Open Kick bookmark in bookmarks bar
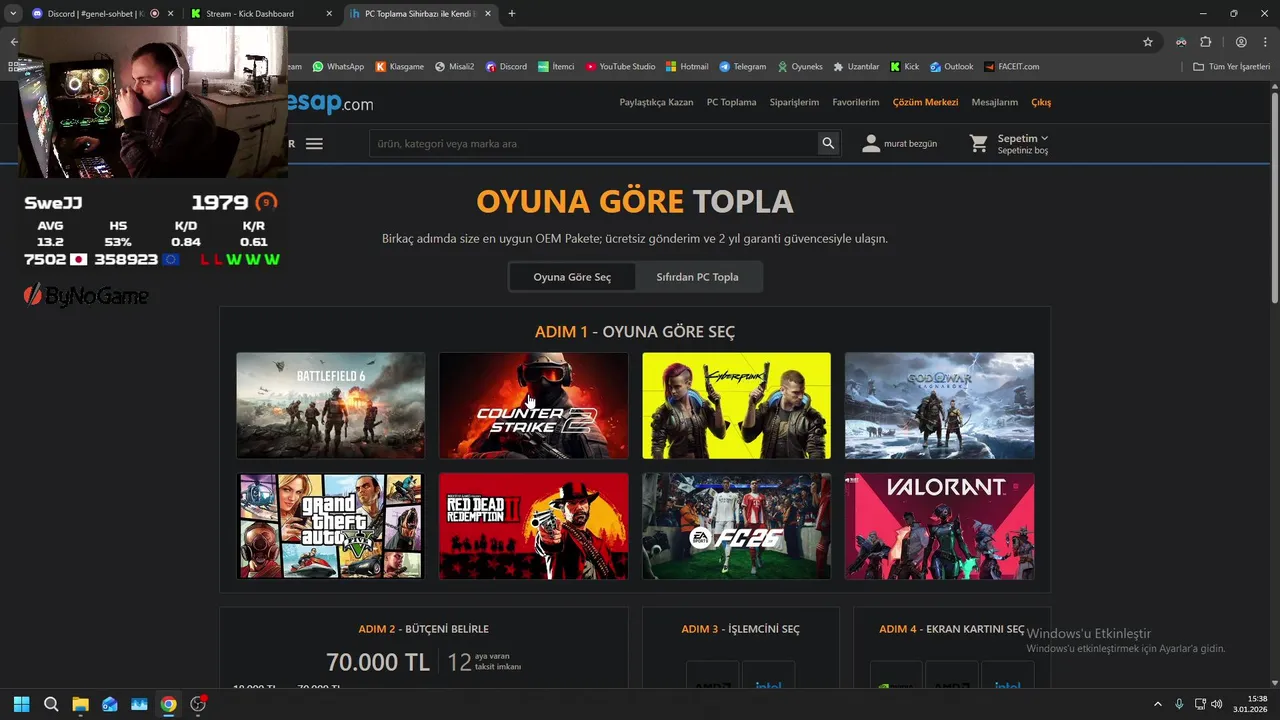Image resolution: width=1280 pixels, height=720 pixels. coord(905,67)
